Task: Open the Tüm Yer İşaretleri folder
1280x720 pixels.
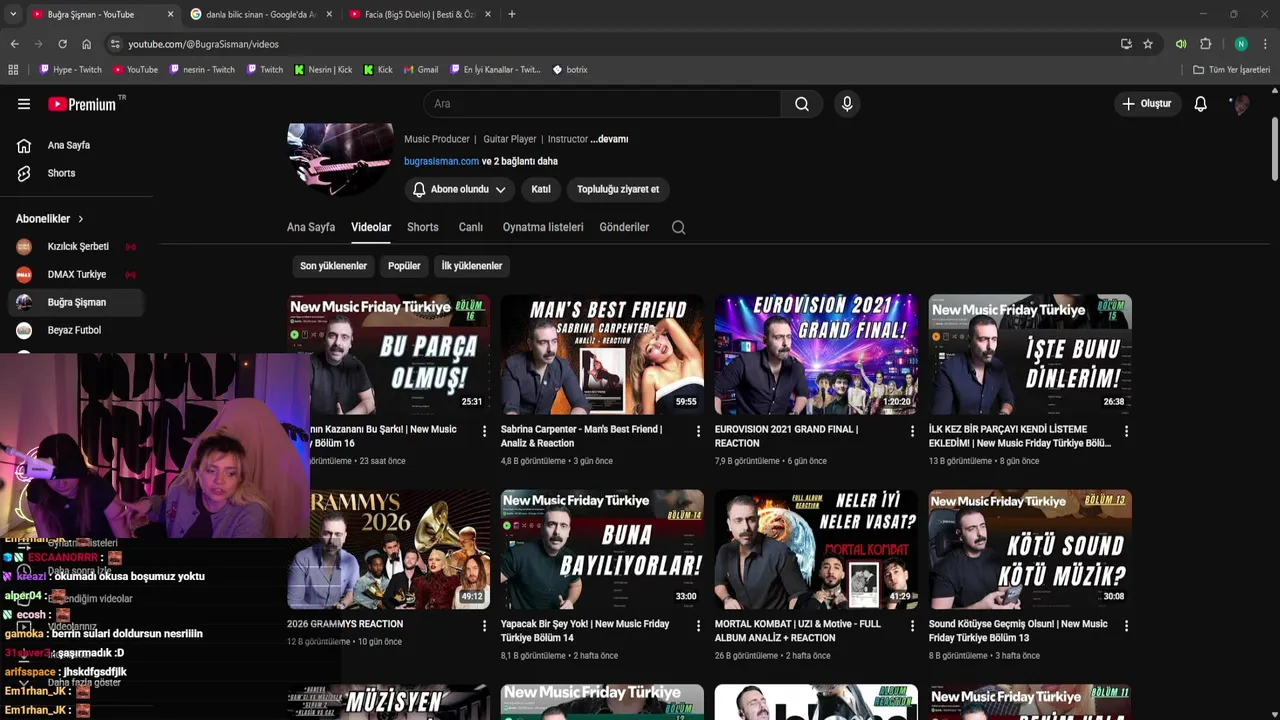Action: point(1231,70)
